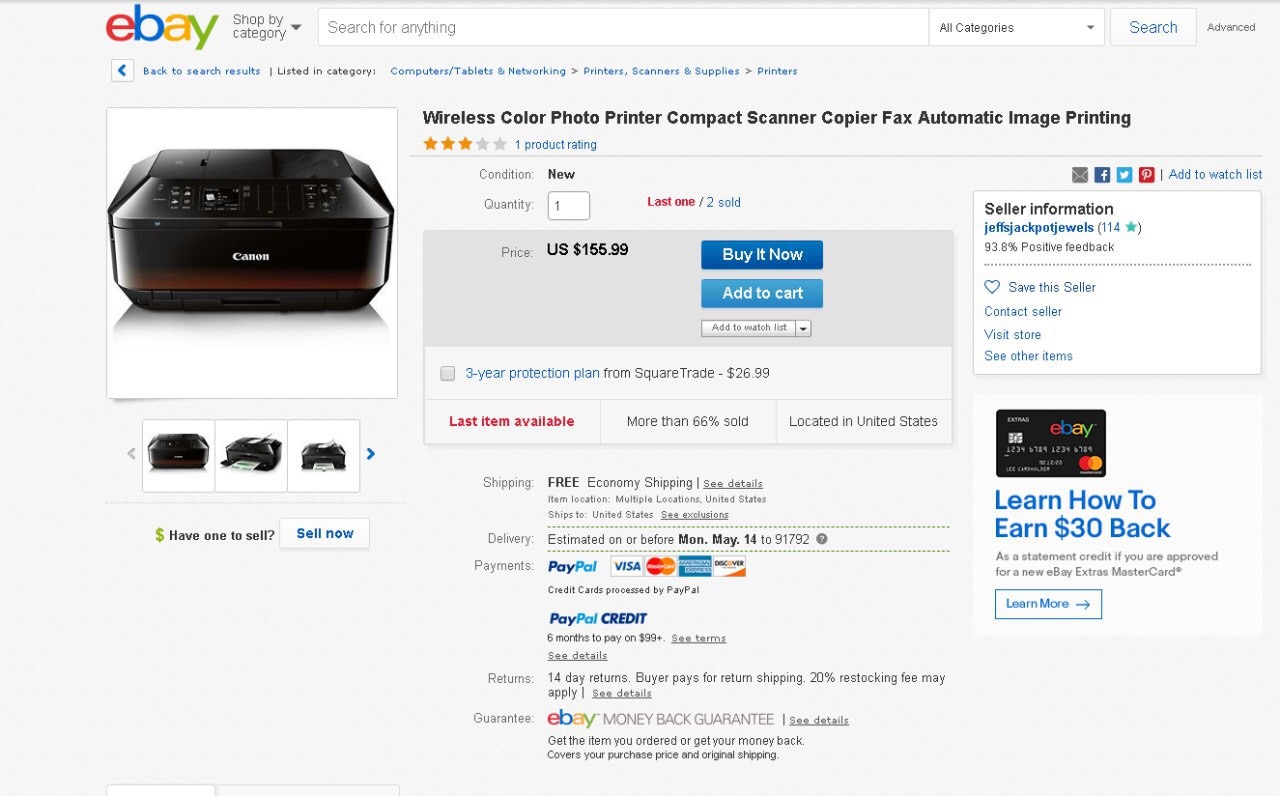Open Computers/Tablets & Networking breadcrumb

pos(478,71)
